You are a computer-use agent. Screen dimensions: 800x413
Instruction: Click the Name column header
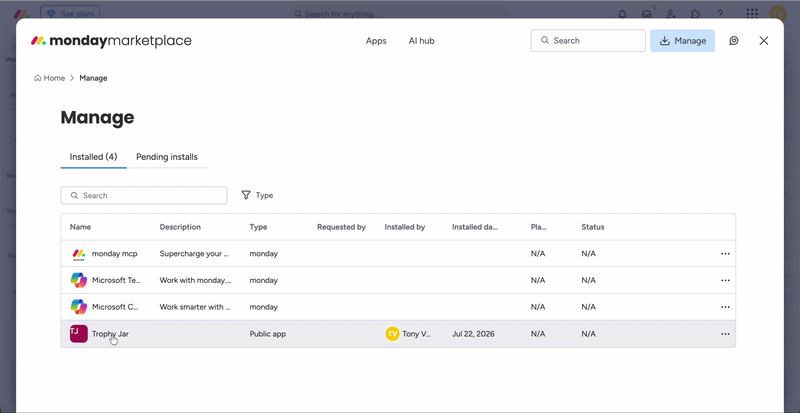coord(81,227)
